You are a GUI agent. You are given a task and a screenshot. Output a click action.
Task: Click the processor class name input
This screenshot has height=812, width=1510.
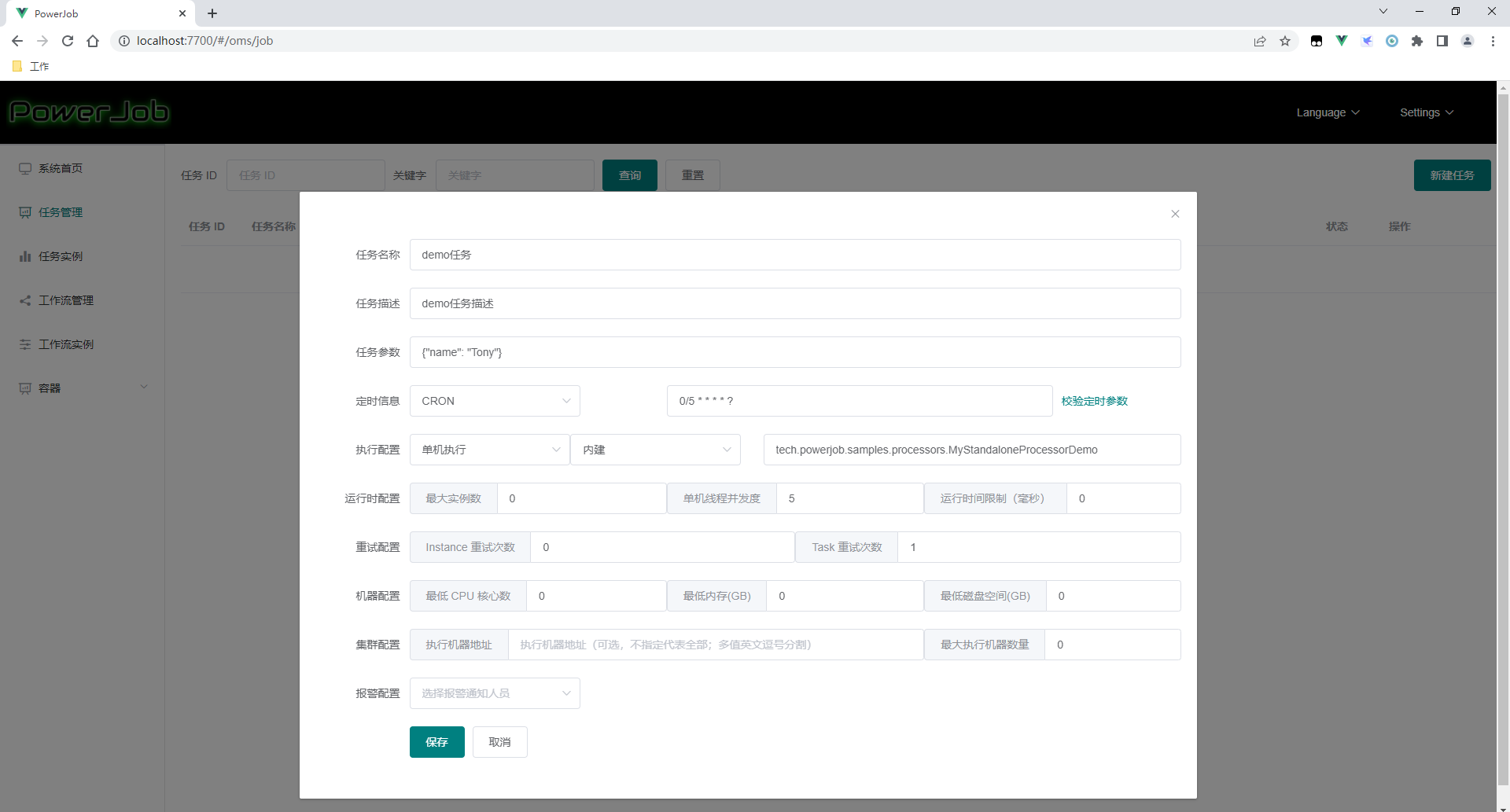972,450
